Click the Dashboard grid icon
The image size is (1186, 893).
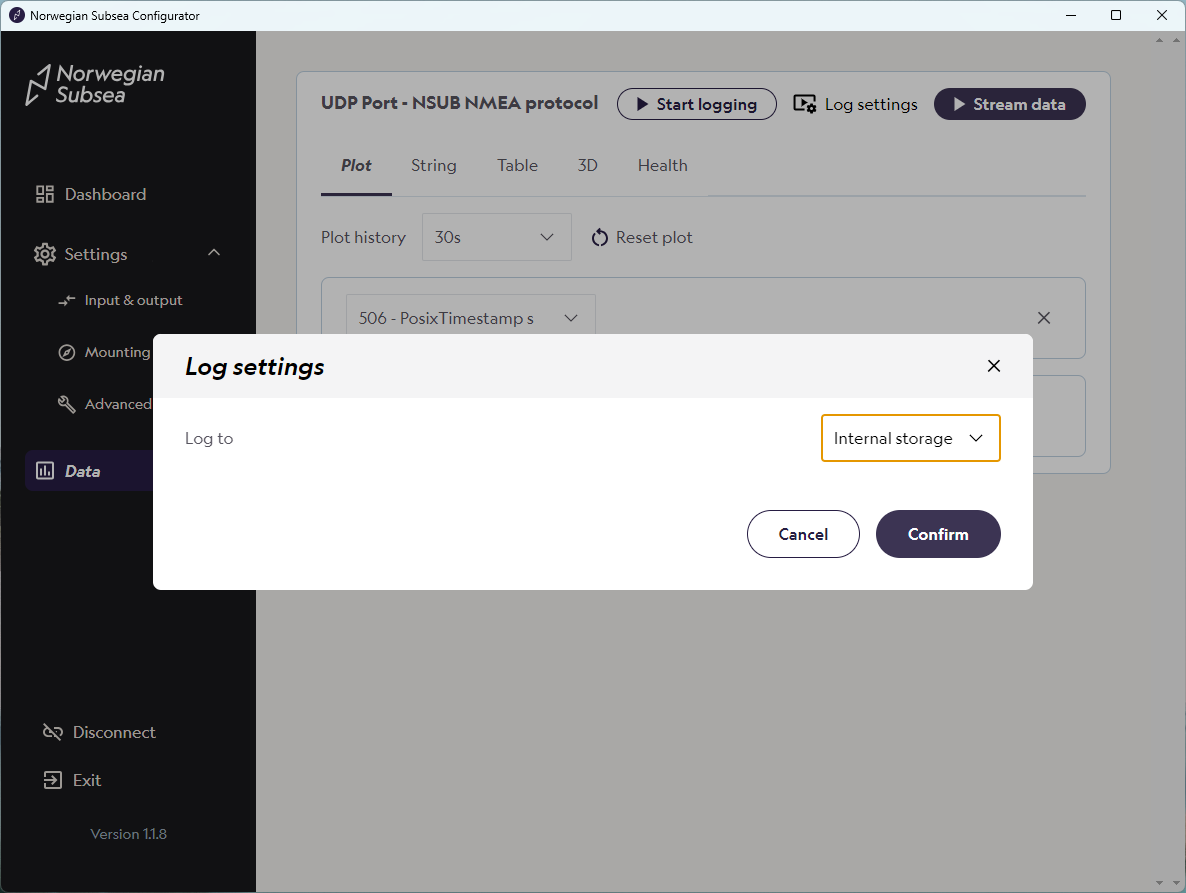click(45, 194)
